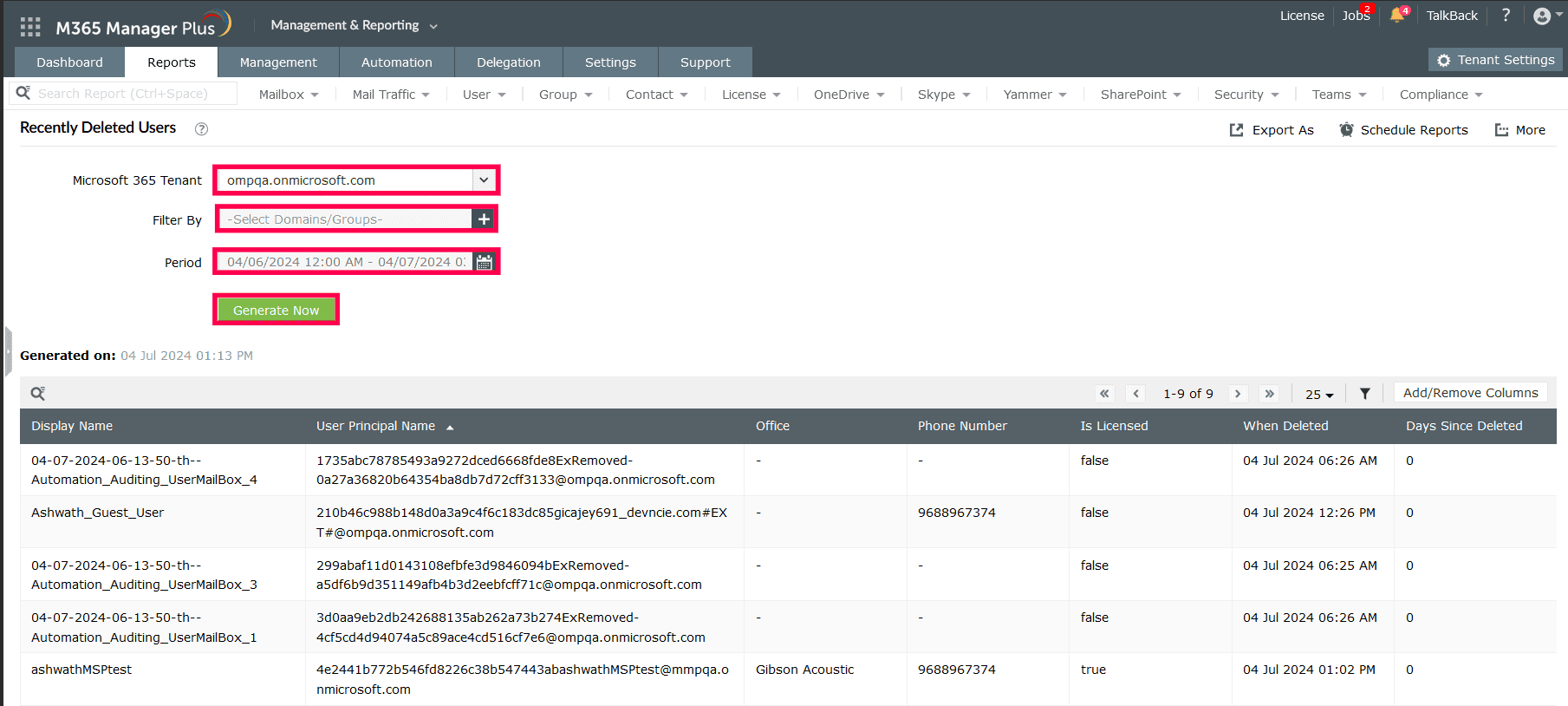Click Export As
Image resolution: width=1568 pixels, height=706 pixels.
pyautogui.click(x=1272, y=130)
